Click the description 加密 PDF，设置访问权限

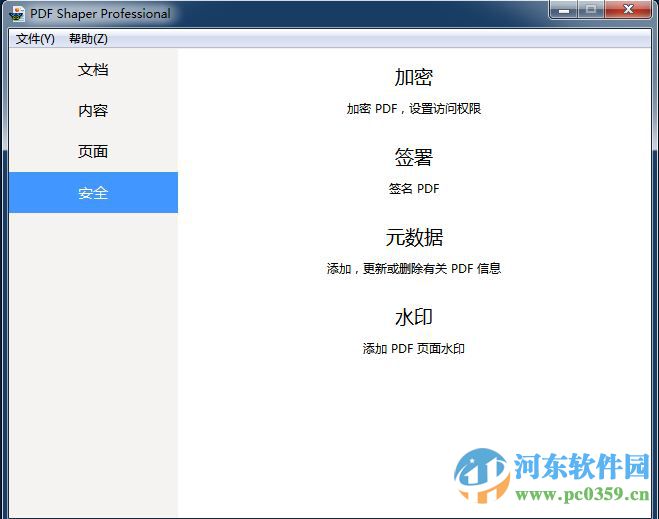pos(414,109)
